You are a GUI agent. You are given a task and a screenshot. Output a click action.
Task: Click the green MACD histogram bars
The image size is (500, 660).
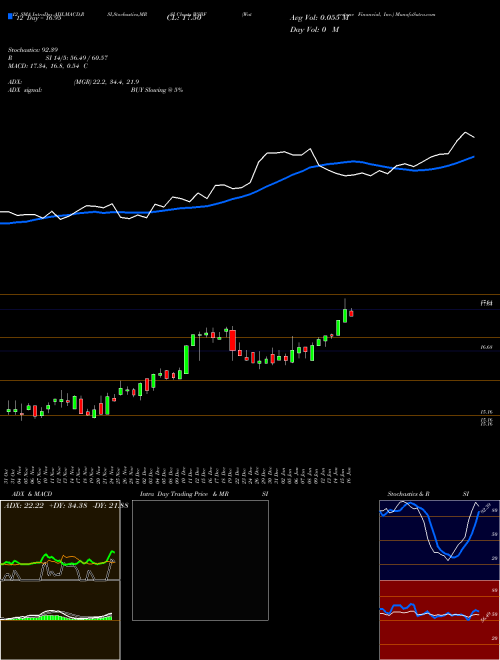click(x=59, y=617)
